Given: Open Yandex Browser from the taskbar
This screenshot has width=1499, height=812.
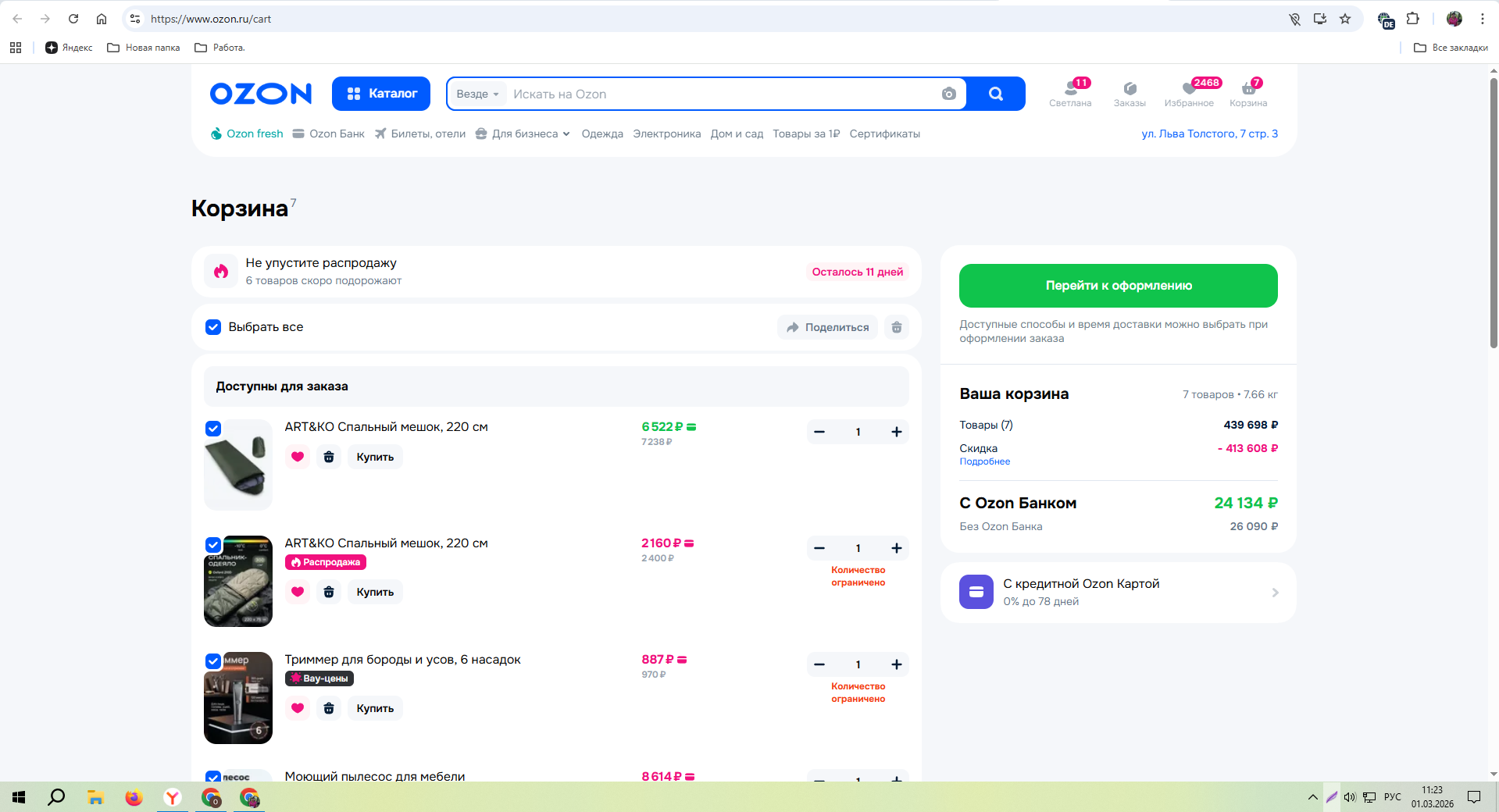Looking at the screenshot, I should (x=173, y=797).
